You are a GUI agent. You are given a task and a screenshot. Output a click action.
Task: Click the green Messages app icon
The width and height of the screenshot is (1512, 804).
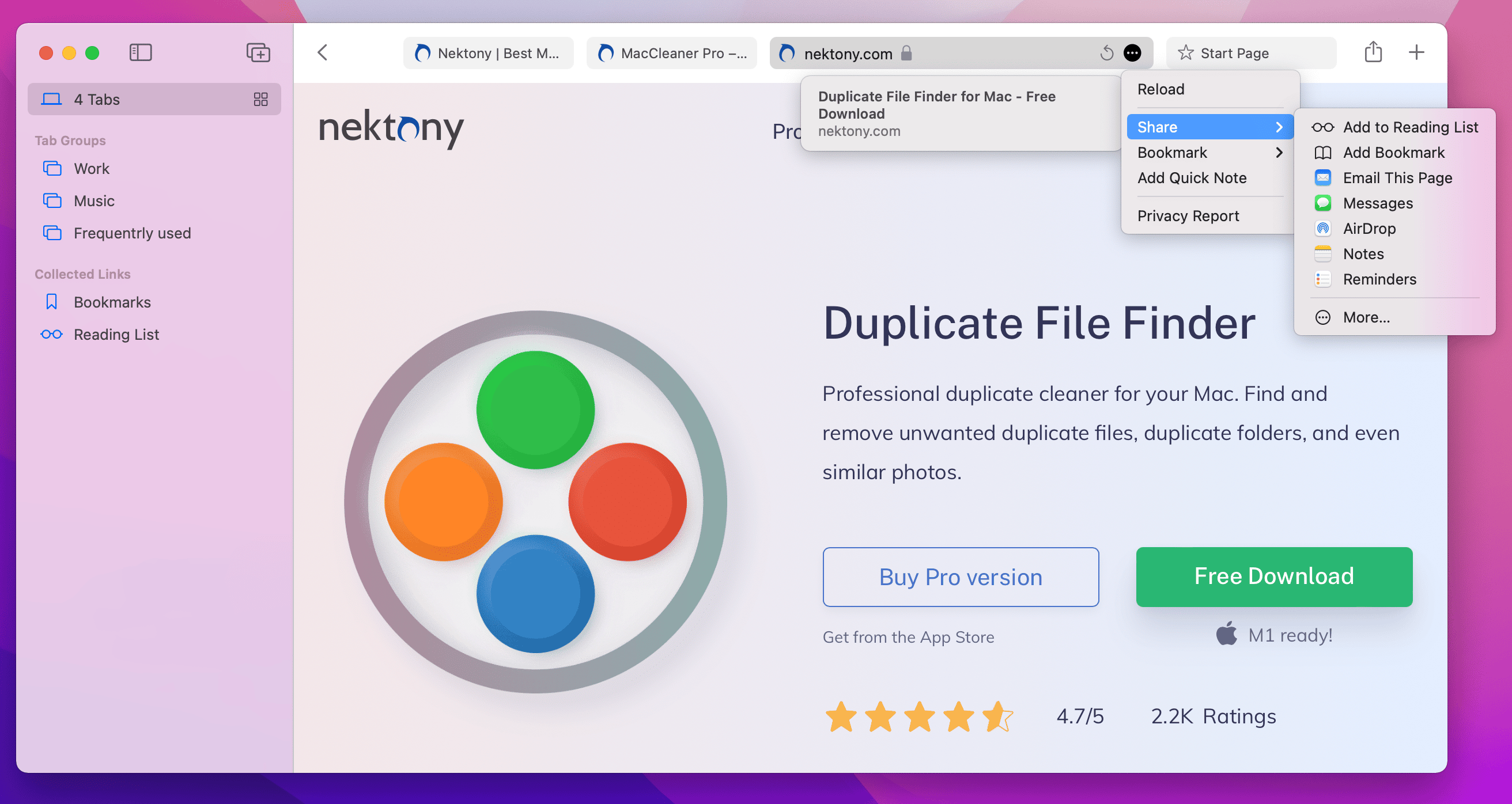click(x=1322, y=203)
